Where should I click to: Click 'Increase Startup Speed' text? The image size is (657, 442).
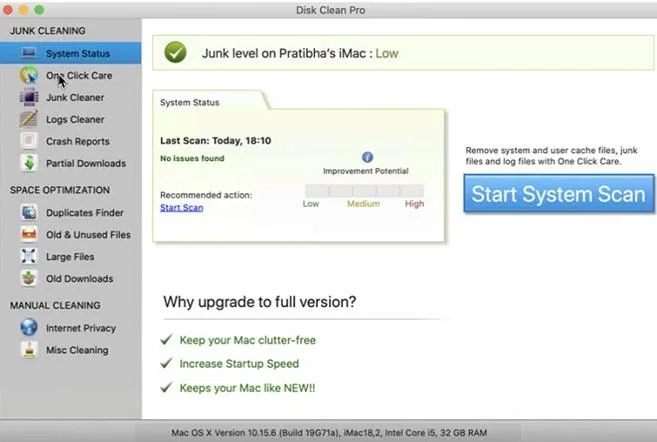239,364
